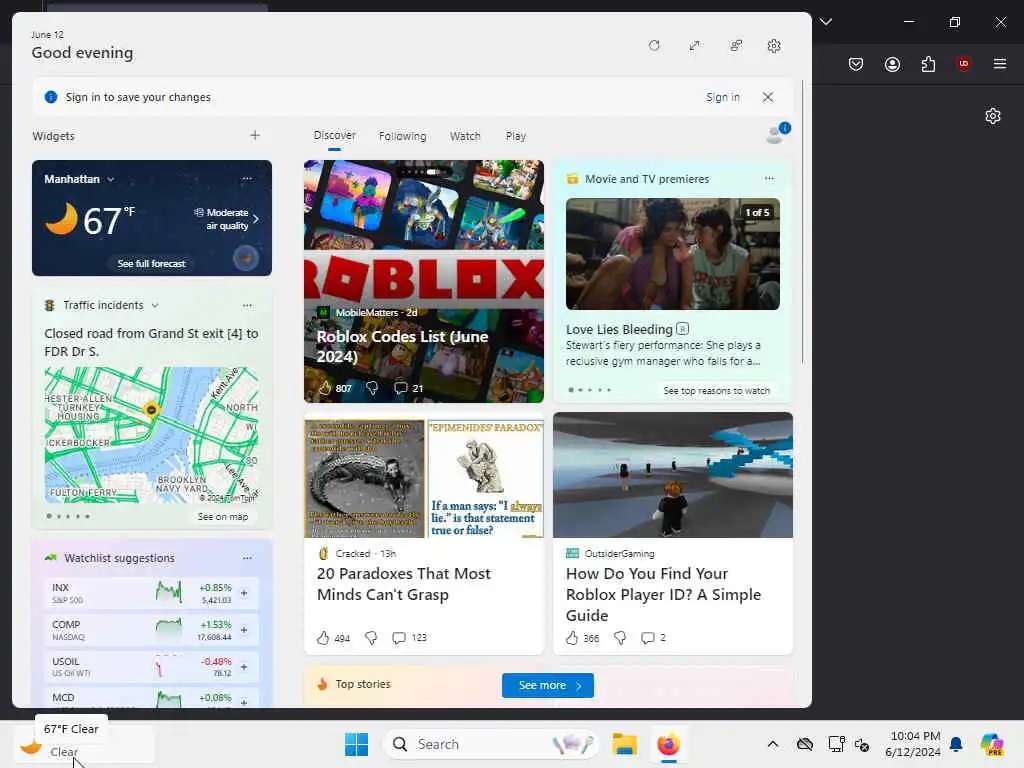
Task: Dislike the Roblox Codes List article
Action: pyautogui.click(x=372, y=388)
